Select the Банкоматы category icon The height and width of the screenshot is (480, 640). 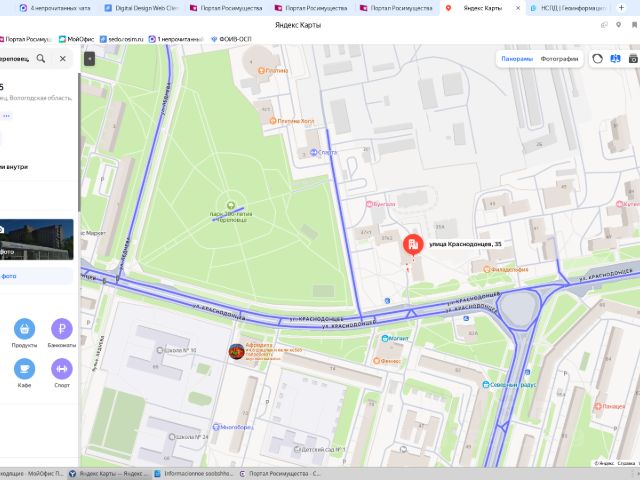(x=62, y=329)
